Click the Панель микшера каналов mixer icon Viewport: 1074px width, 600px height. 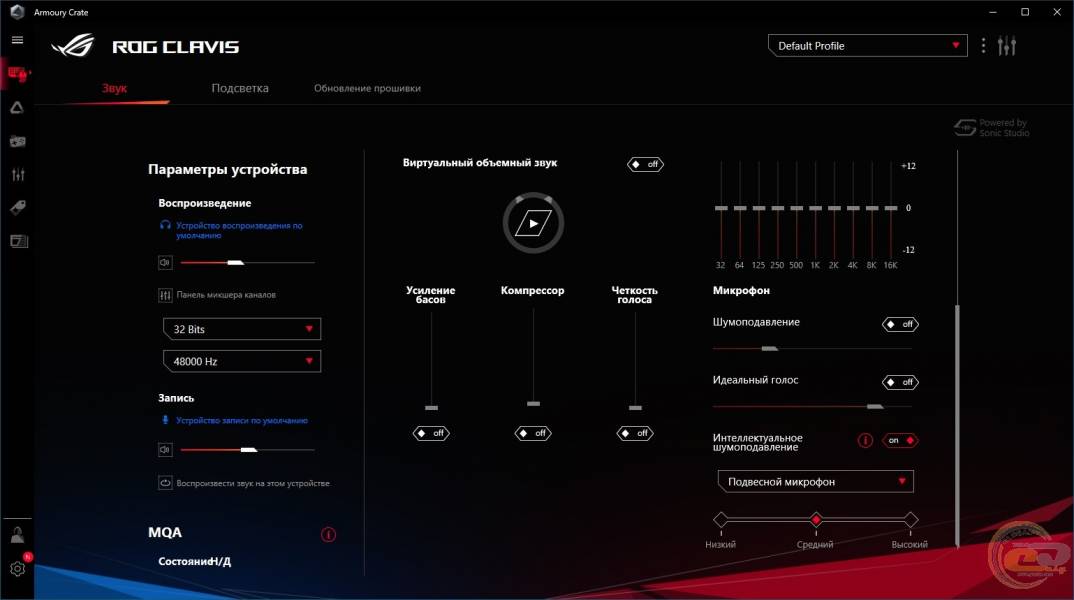click(165, 295)
